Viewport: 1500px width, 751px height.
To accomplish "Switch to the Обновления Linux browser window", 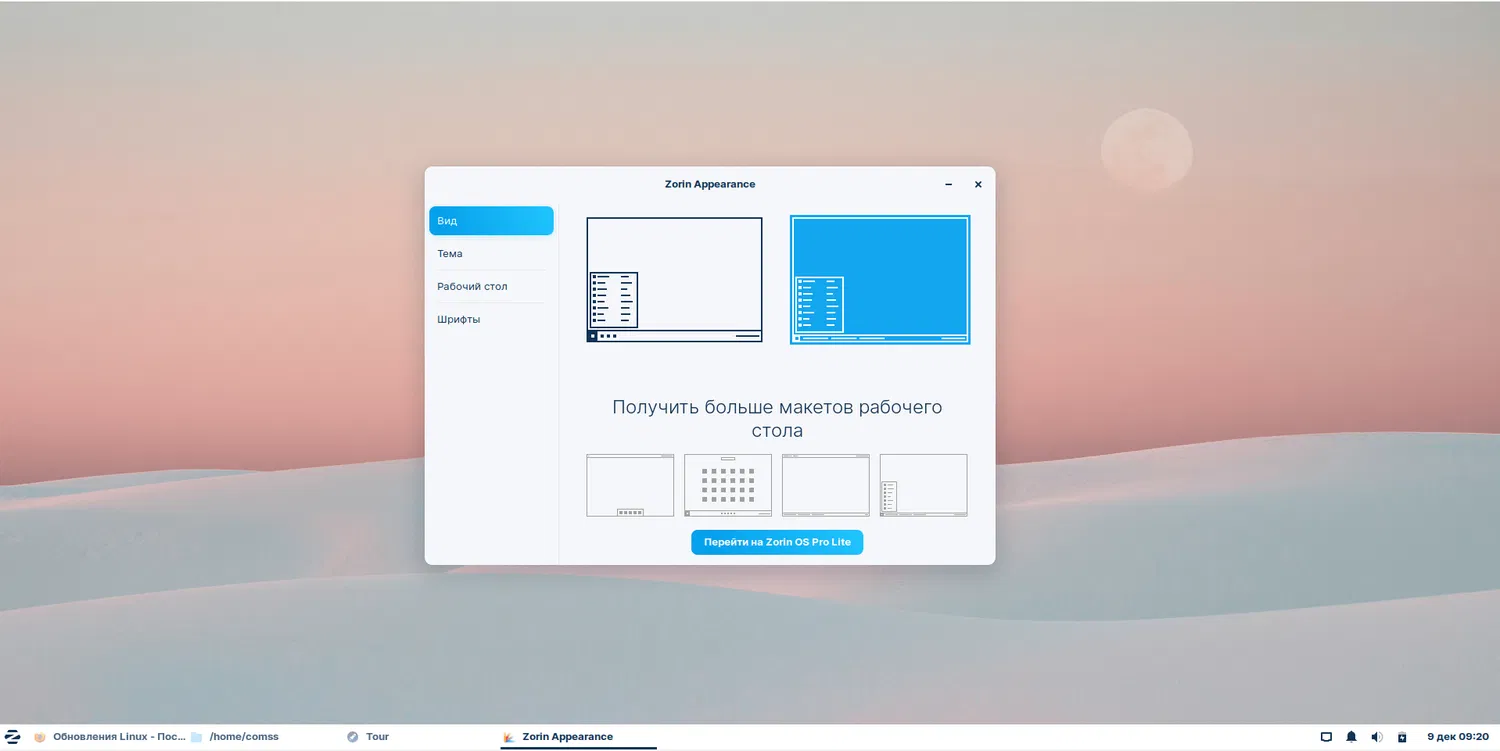I will [x=110, y=737].
